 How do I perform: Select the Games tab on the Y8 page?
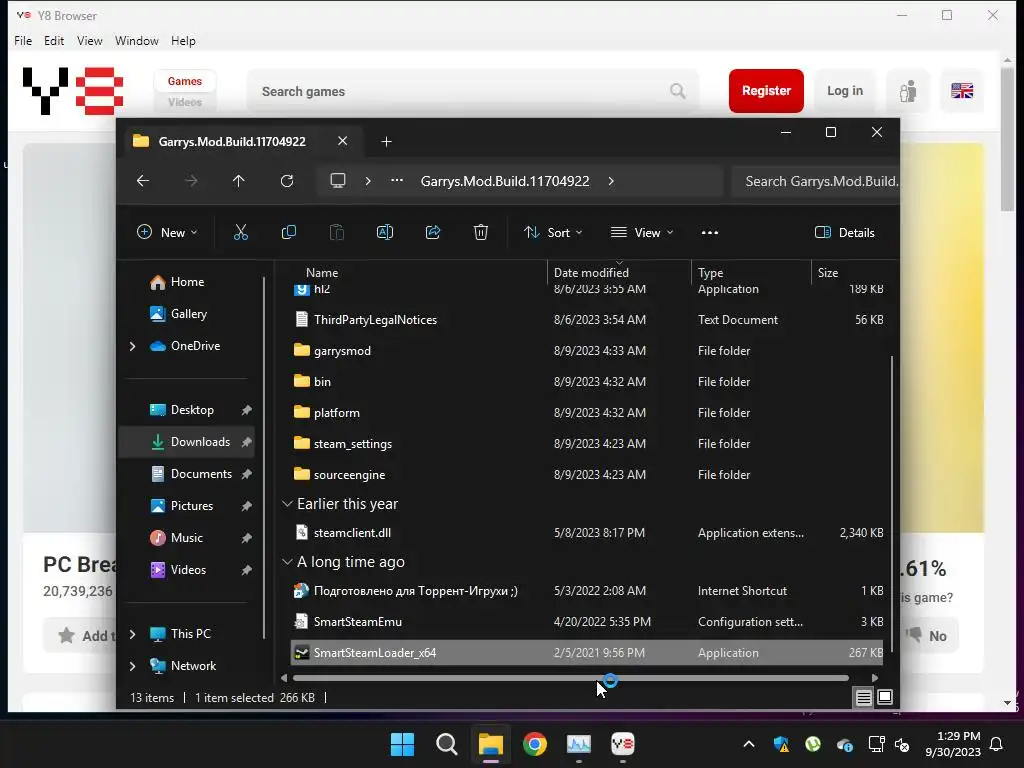click(185, 81)
